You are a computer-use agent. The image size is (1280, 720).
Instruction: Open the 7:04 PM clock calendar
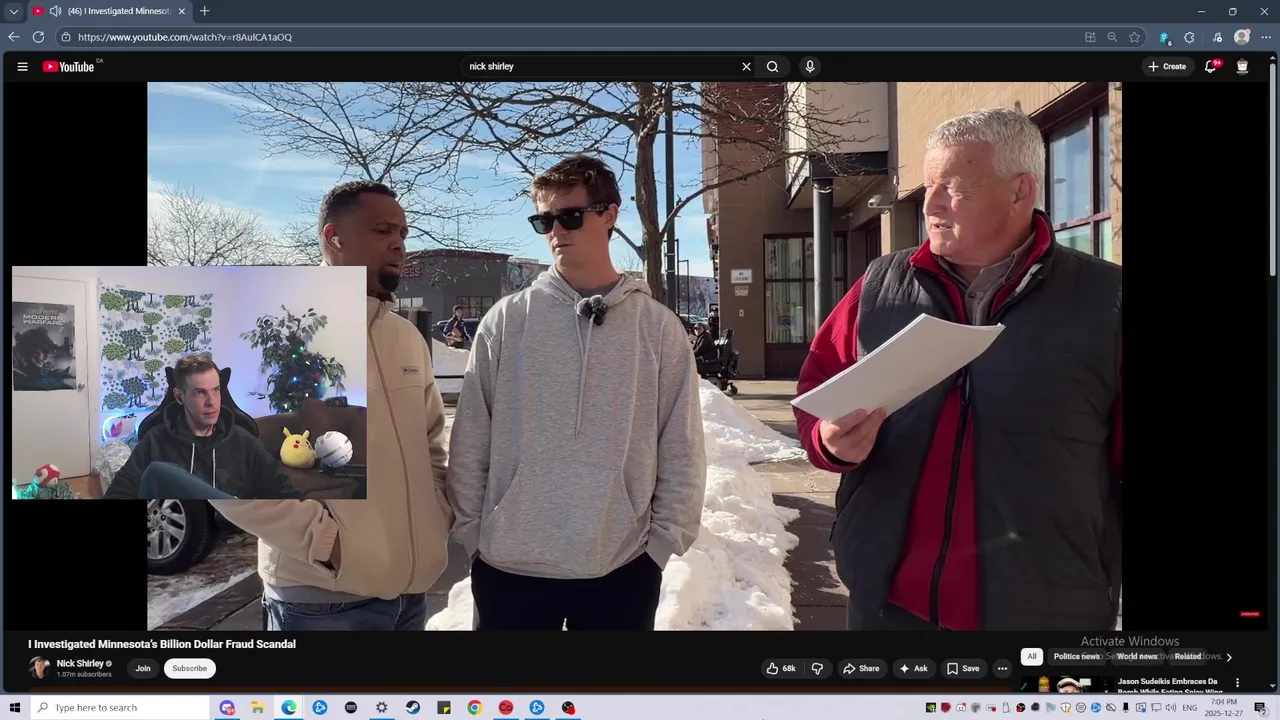click(1224, 708)
